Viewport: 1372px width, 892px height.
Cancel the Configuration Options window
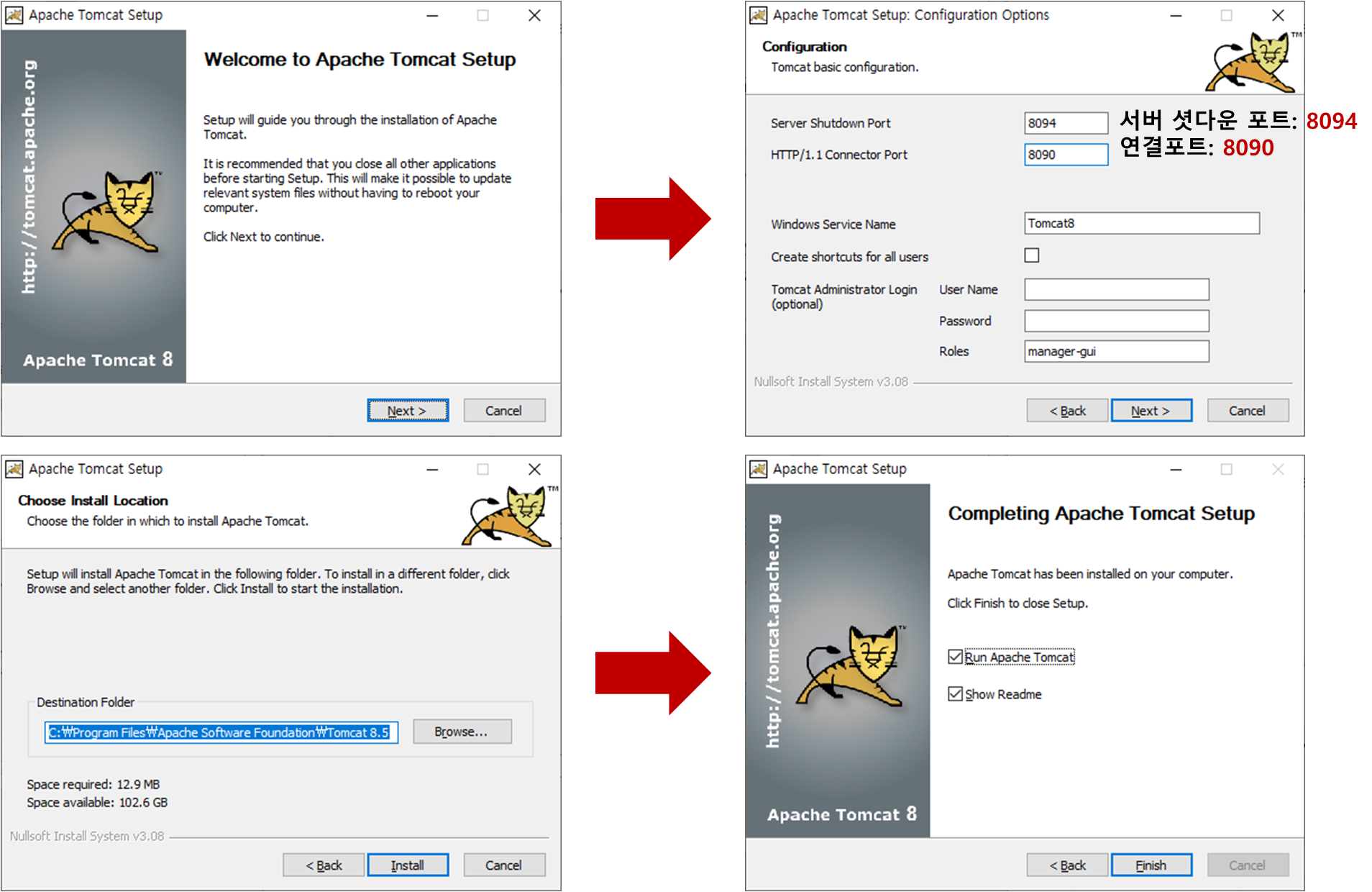1248,411
